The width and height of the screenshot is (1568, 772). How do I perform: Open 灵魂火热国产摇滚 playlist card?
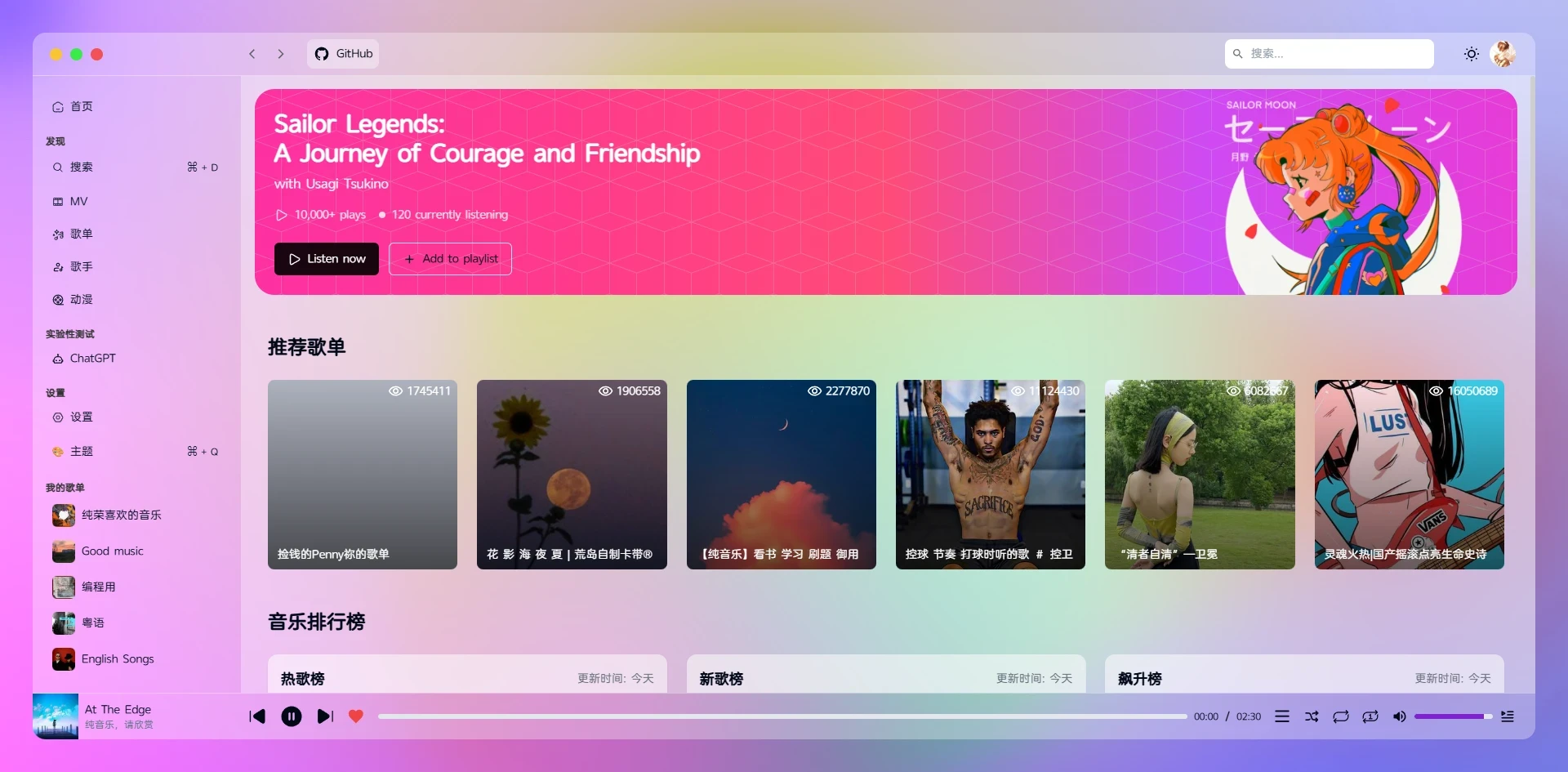1410,475
